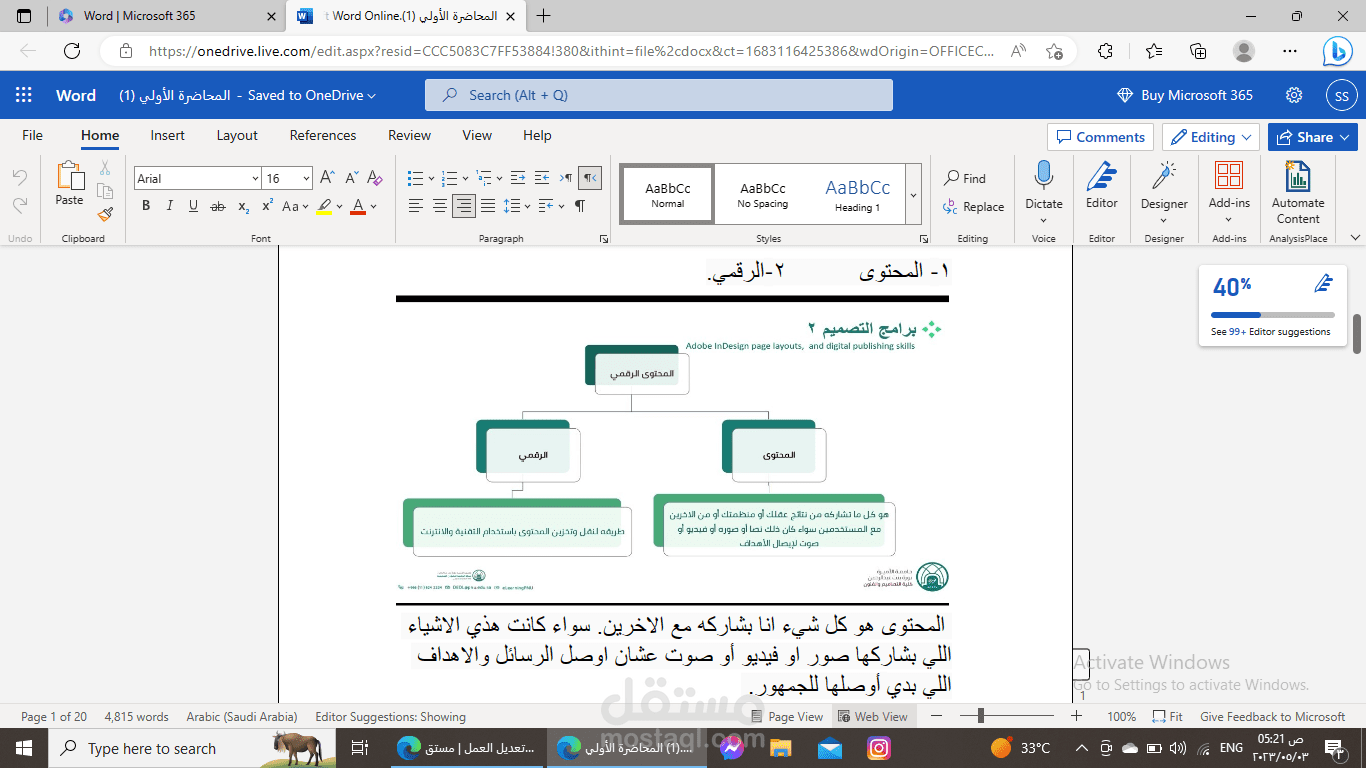Click Give Feedback to Microsoft
The height and width of the screenshot is (768, 1366).
pyautogui.click(x=1272, y=716)
